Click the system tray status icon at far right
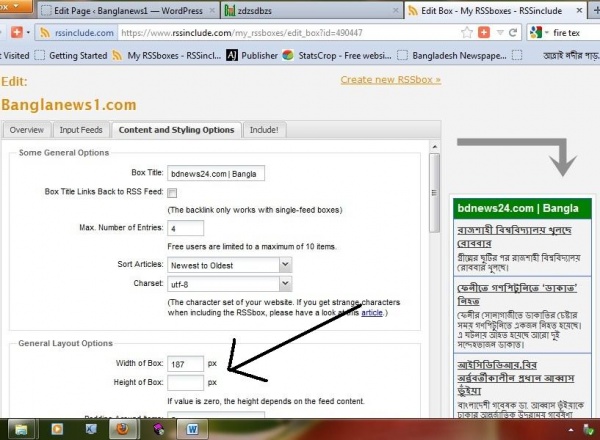The height and width of the screenshot is (440, 600). click(589, 430)
